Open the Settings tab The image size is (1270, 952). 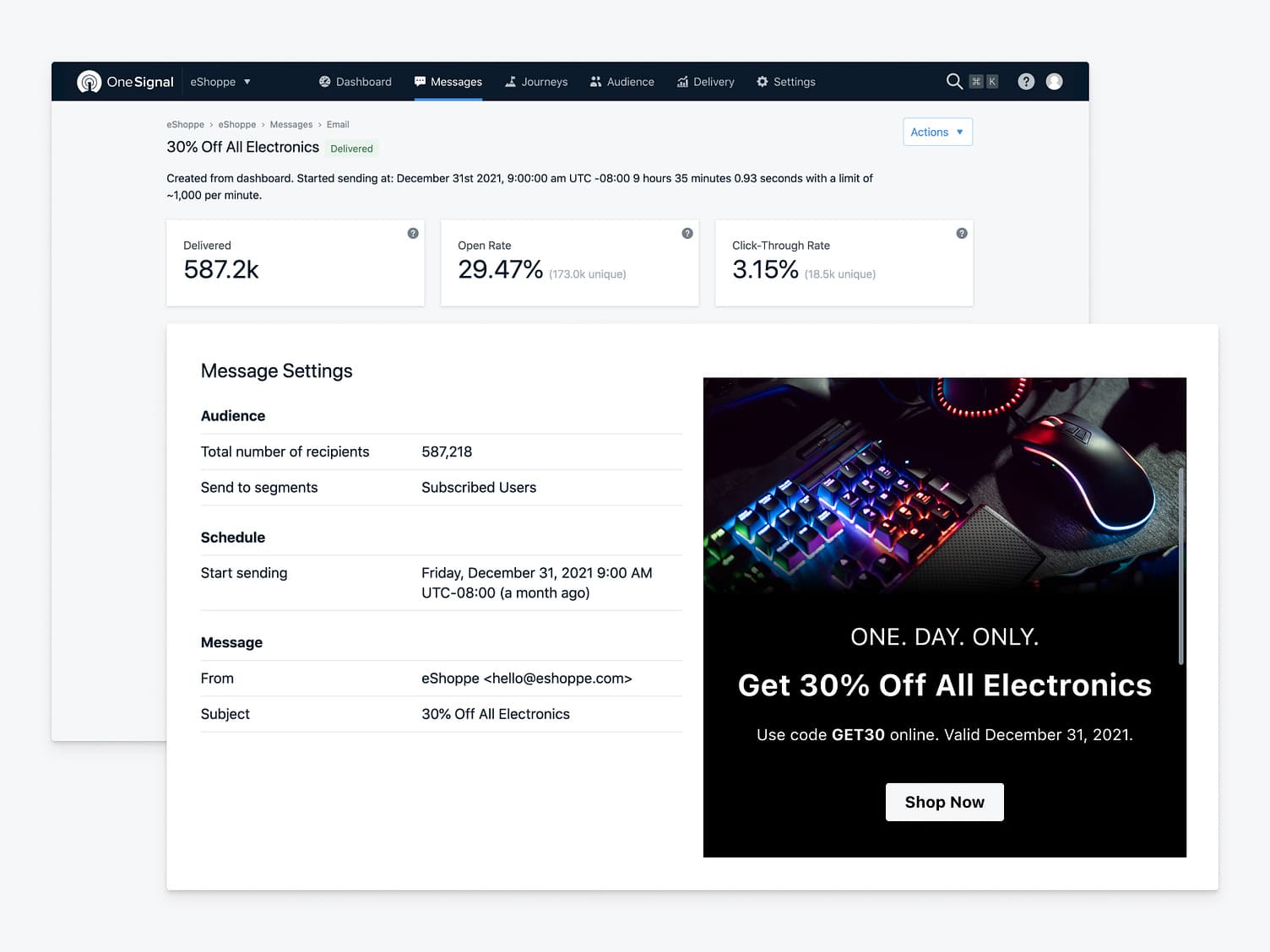(x=786, y=82)
